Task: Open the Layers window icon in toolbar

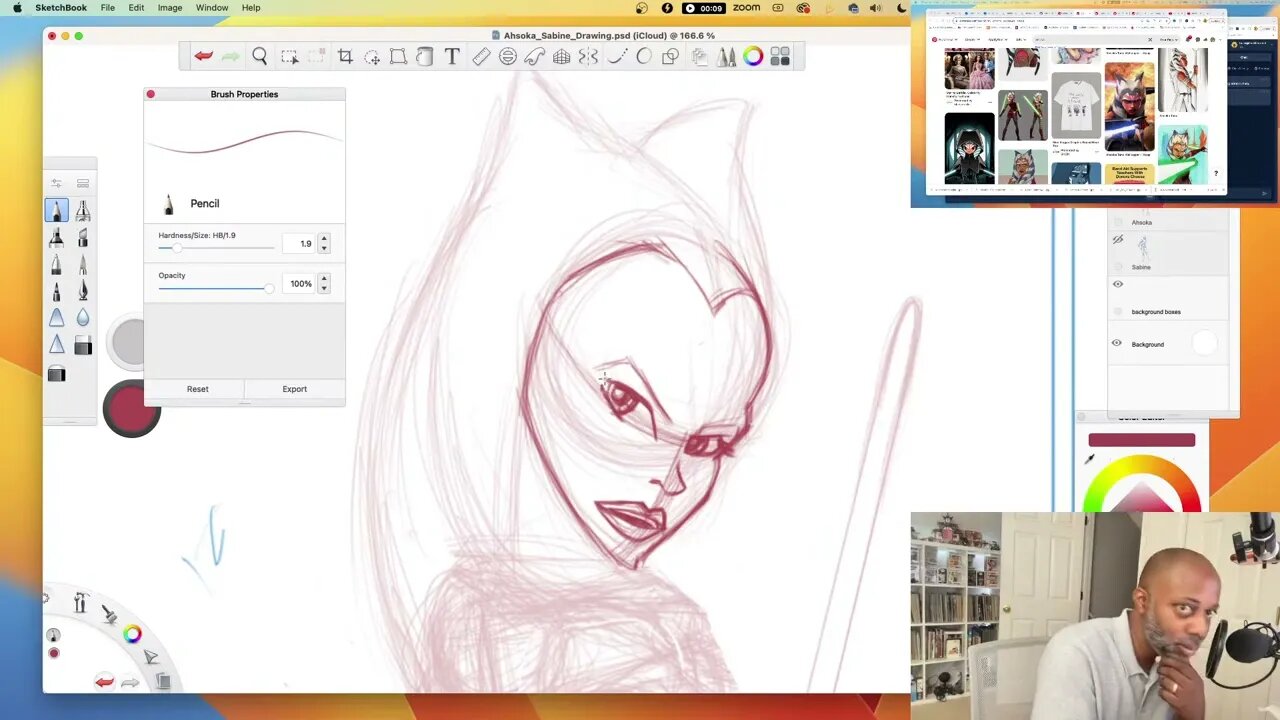Action: [x=699, y=57]
